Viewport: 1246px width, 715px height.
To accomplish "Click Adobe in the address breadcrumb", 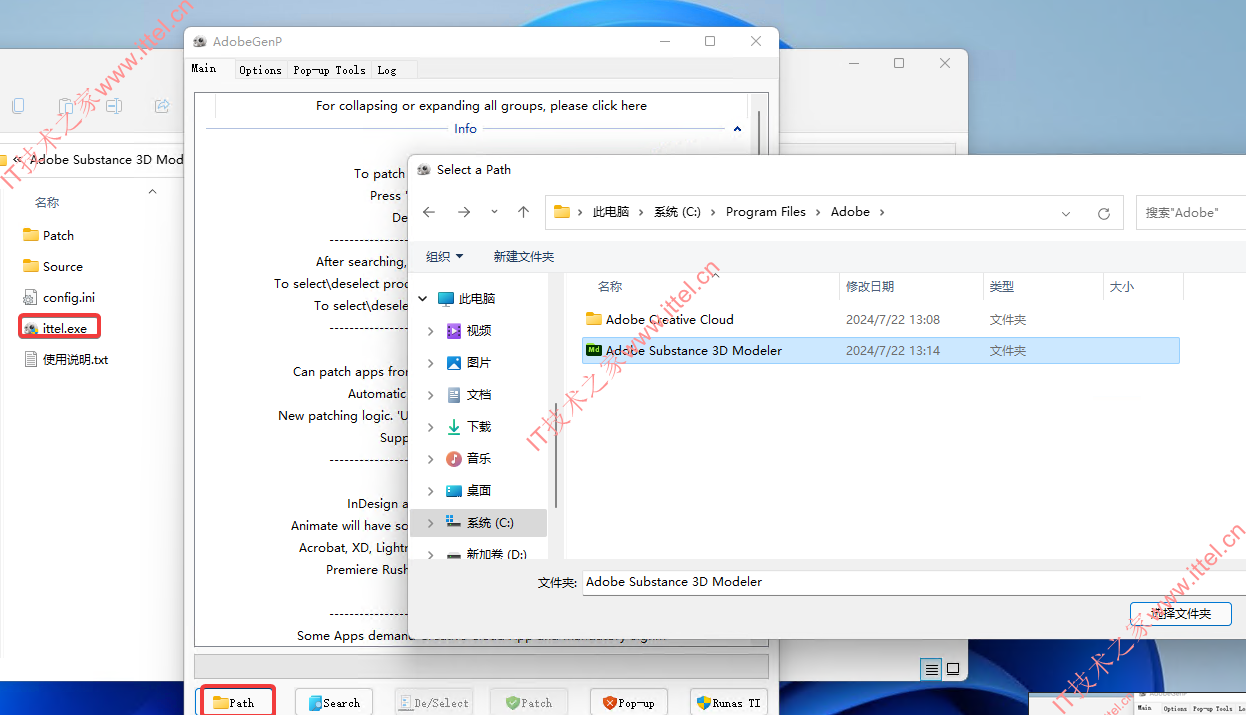I will click(x=850, y=212).
